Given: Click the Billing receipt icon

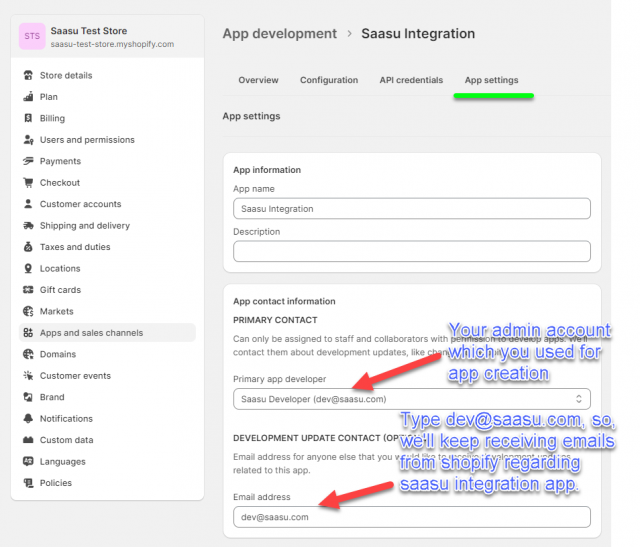Looking at the screenshot, I should coord(28,118).
